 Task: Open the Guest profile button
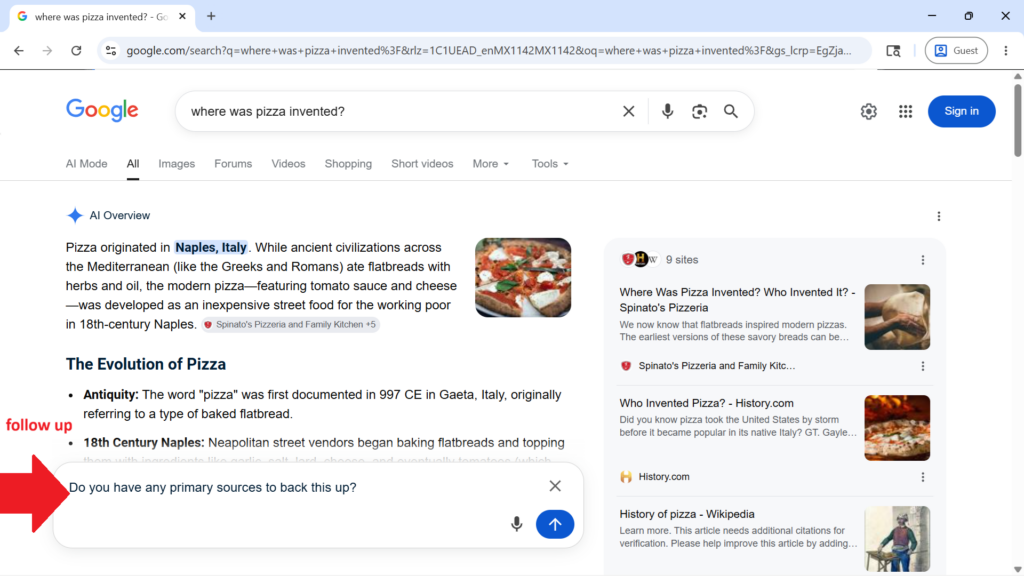[x=956, y=50]
